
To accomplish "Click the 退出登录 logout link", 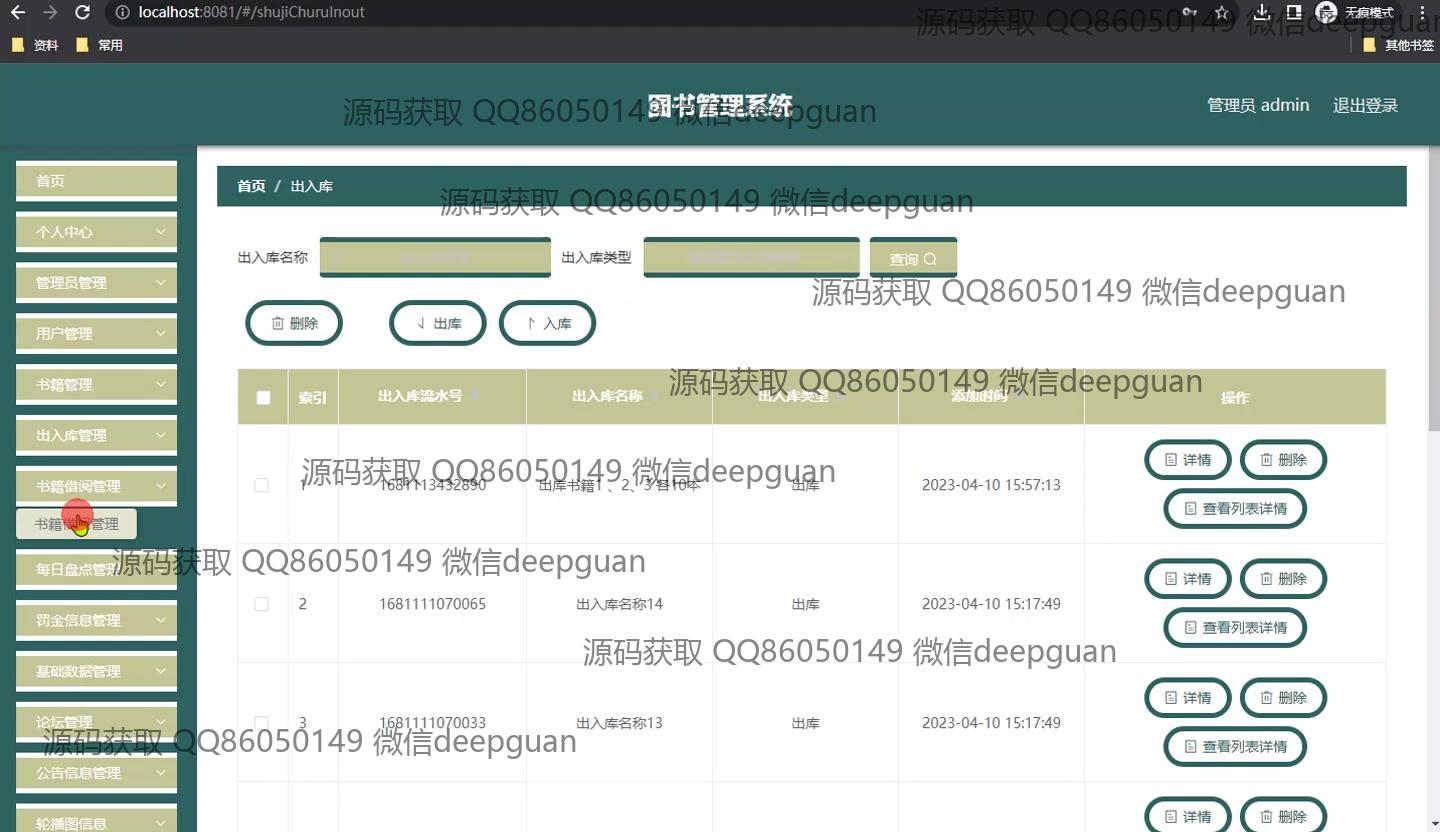I will point(1365,105).
